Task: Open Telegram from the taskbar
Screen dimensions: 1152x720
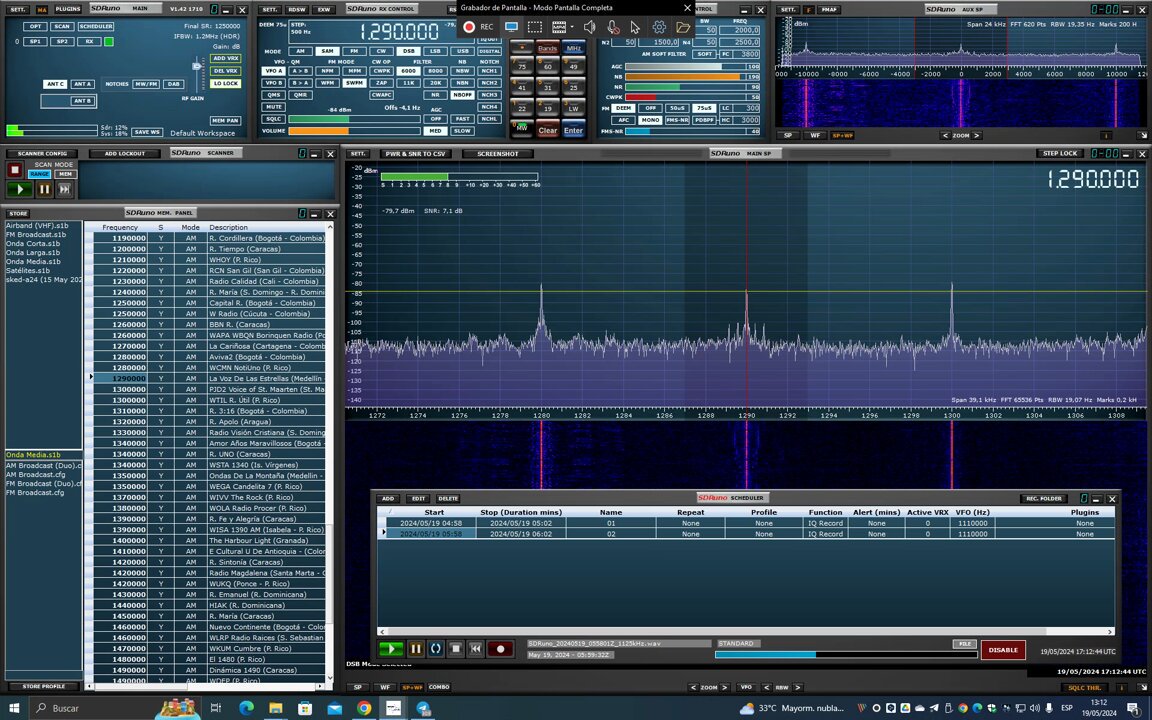Action: pos(422,708)
